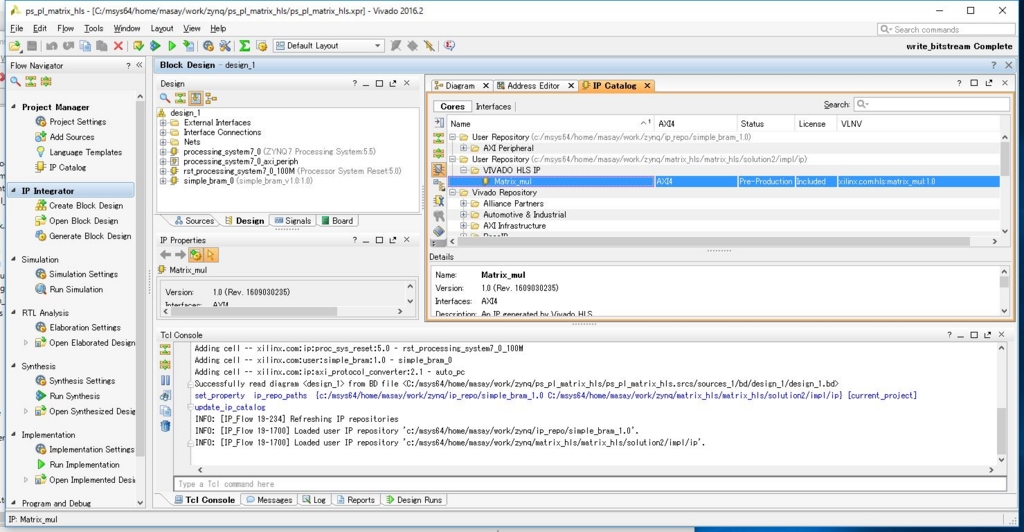Viewport: 1024px width, 532px height.
Task: Select the Interfaces tab in IP Catalog
Action: [493, 106]
